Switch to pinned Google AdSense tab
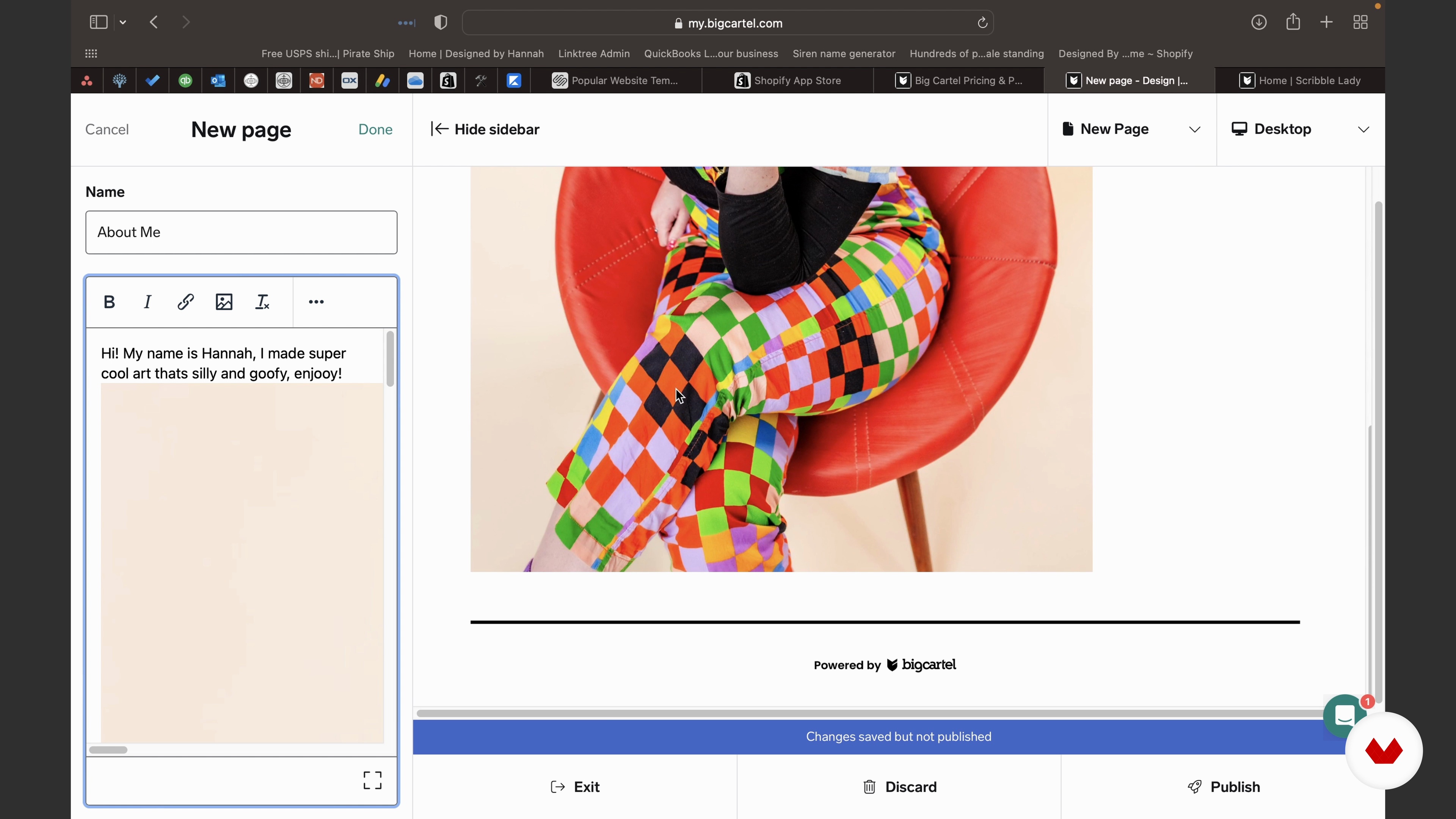1456x819 pixels. (383, 81)
